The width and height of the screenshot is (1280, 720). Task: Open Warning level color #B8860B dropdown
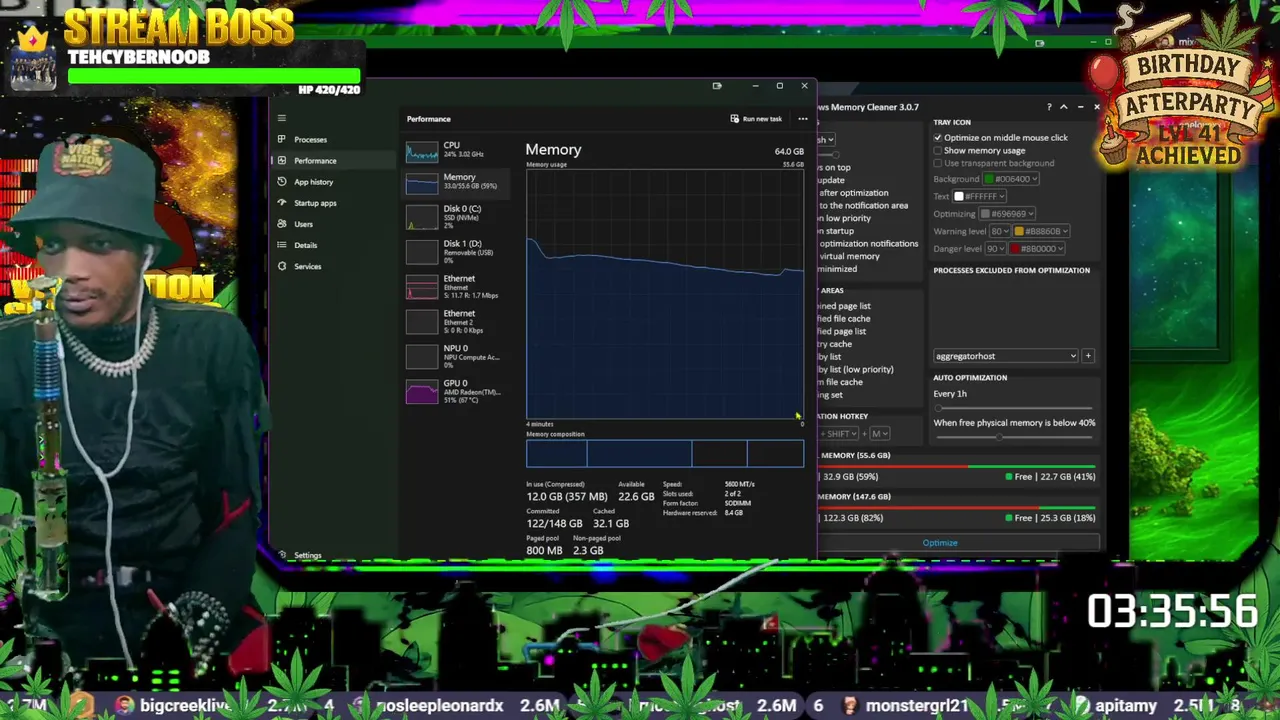tap(1041, 231)
